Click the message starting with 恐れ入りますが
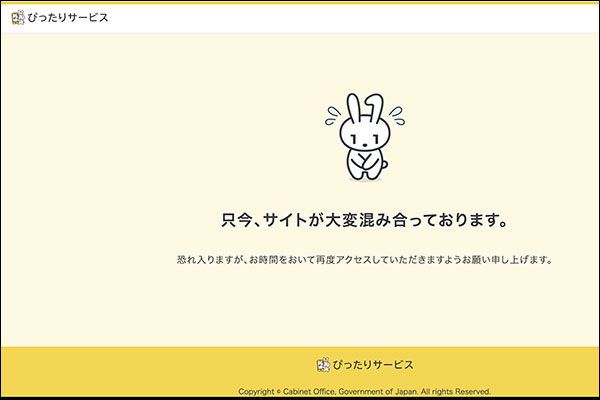 pos(365,260)
